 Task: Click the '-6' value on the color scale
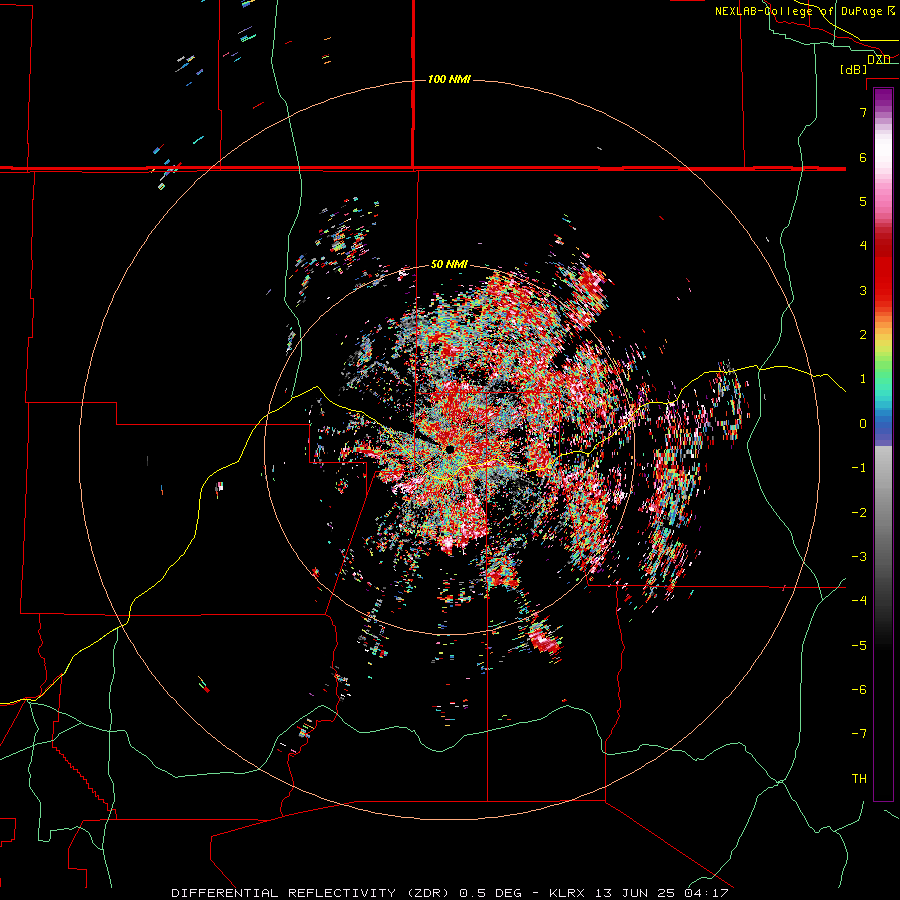click(859, 690)
